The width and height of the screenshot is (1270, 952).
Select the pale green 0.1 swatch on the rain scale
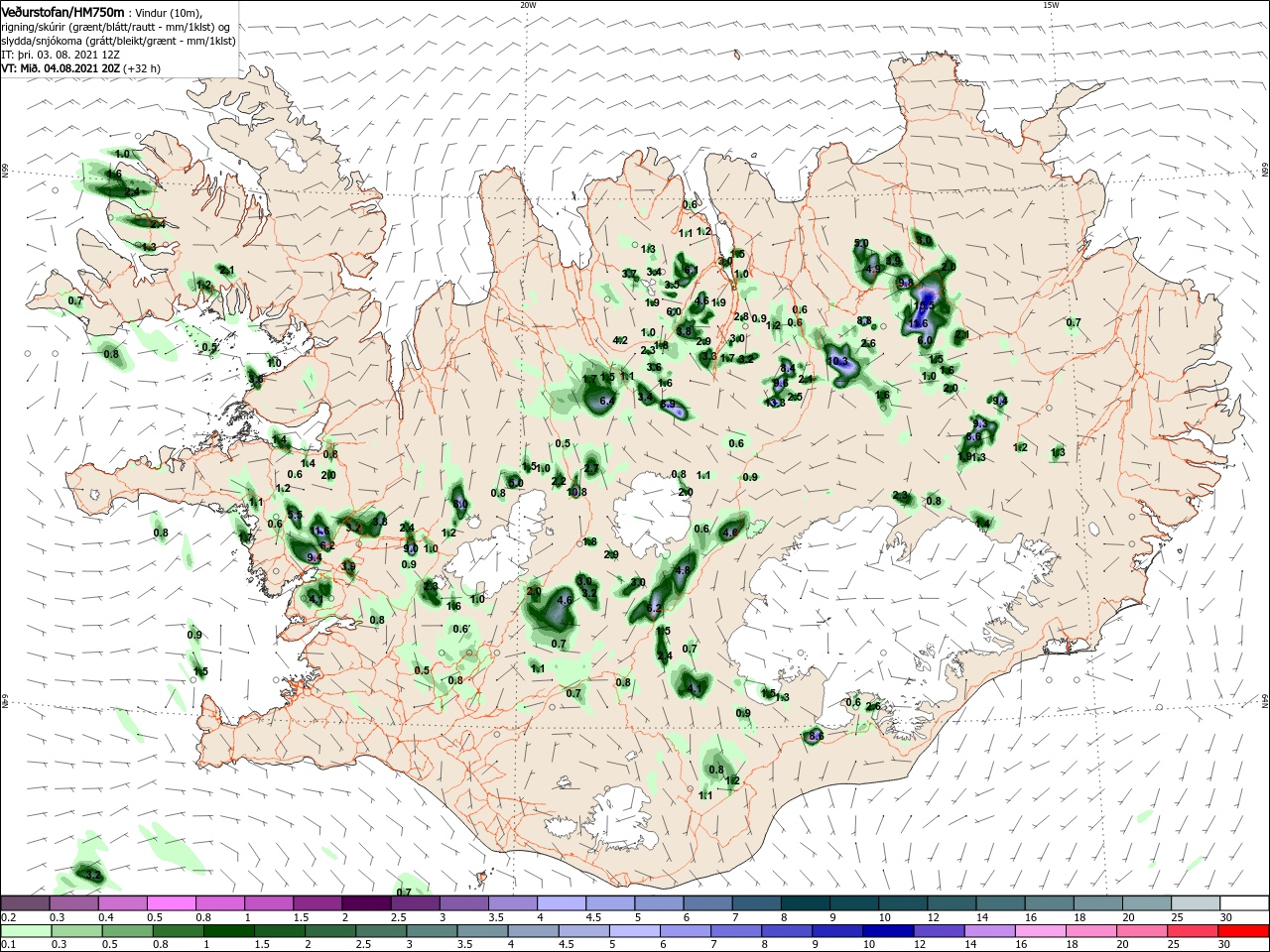25,931
